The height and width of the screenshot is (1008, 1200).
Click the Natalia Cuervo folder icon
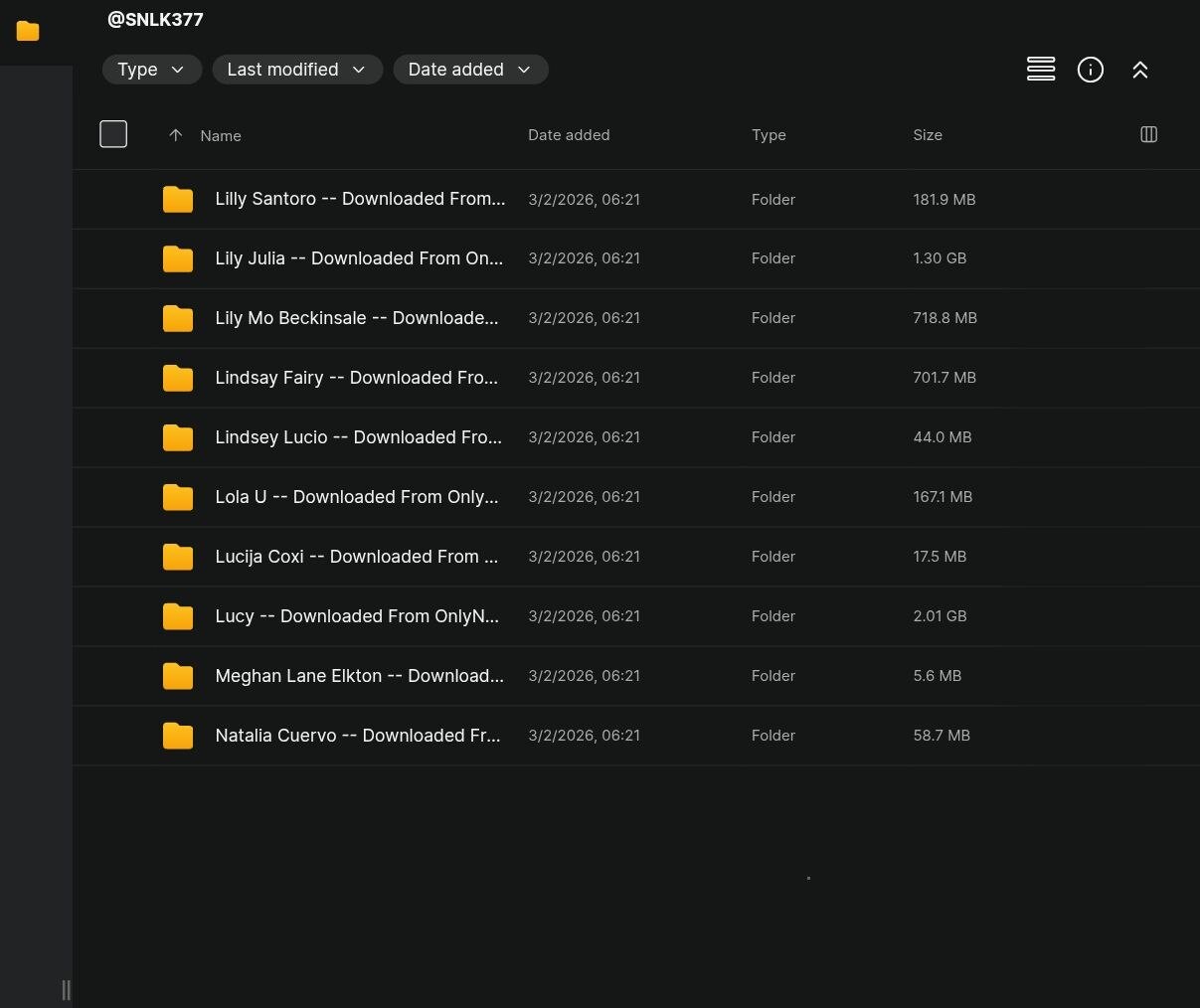(x=178, y=736)
